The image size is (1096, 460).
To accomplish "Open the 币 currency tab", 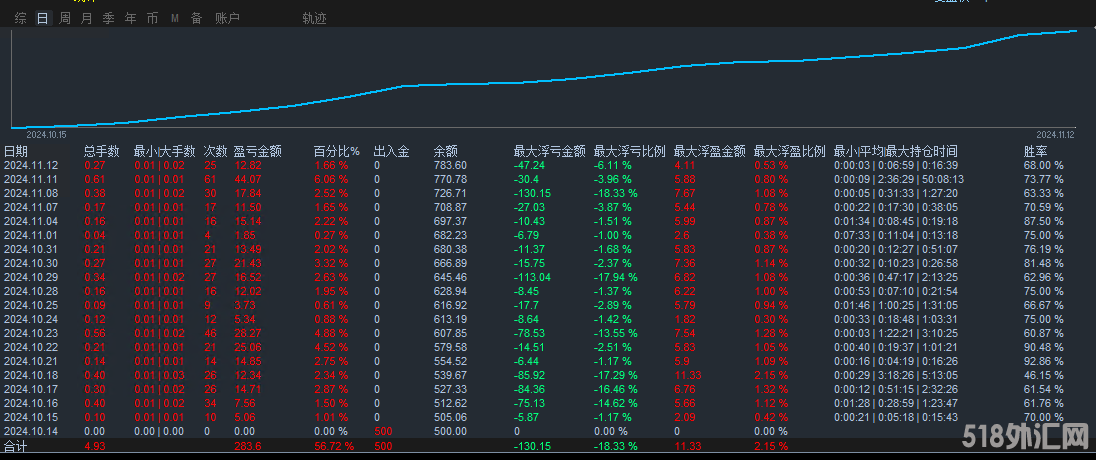I will tap(152, 18).
